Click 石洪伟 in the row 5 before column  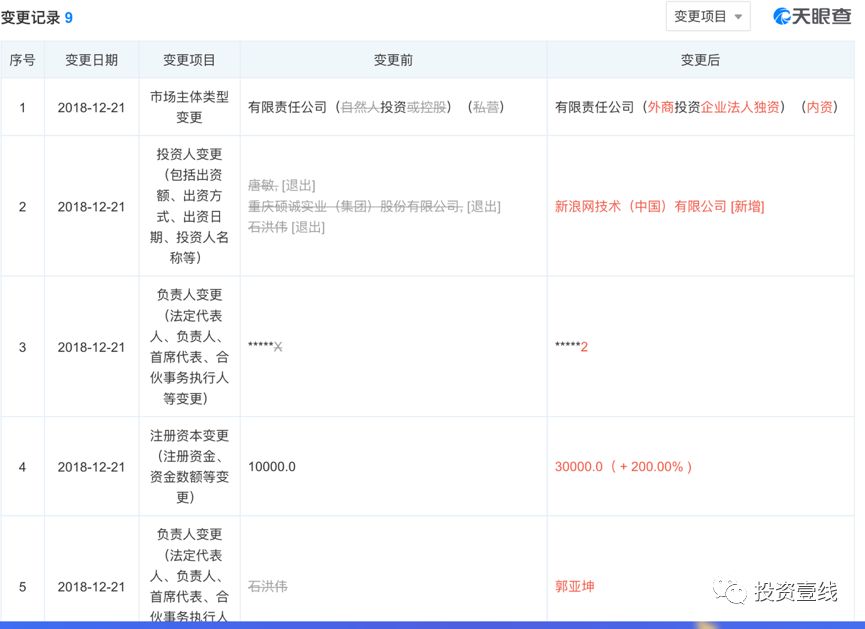click(267, 586)
